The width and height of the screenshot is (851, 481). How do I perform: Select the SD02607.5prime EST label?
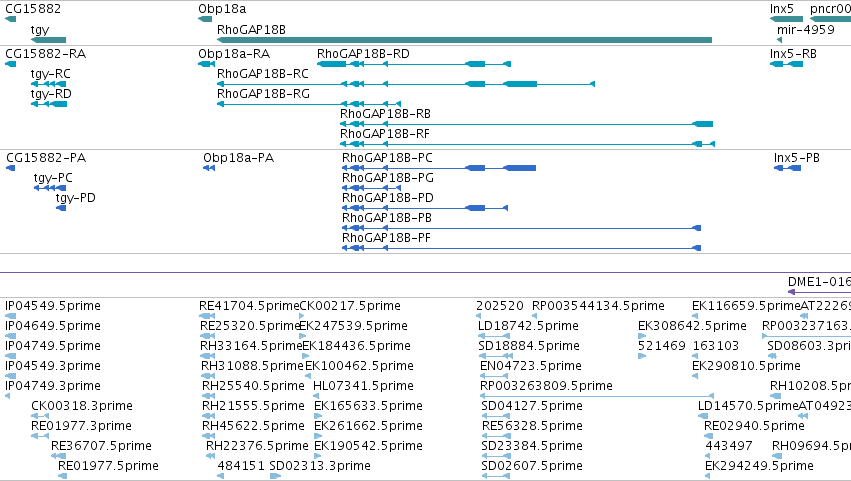(x=532, y=466)
